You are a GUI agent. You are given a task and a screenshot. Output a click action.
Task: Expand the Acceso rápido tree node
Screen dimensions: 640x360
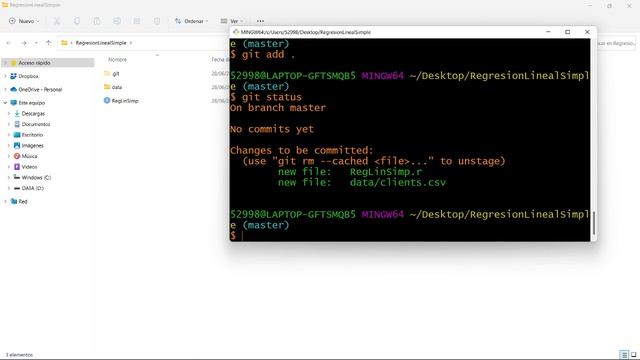pos(5,63)
